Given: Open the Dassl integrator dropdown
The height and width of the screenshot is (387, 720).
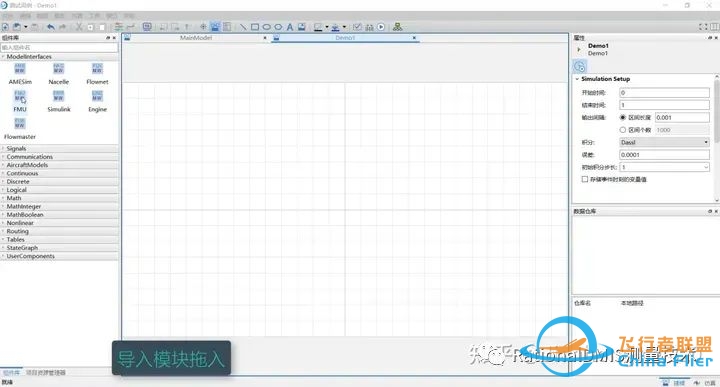Looking at the screenshot, I should (x=664, y=142).
